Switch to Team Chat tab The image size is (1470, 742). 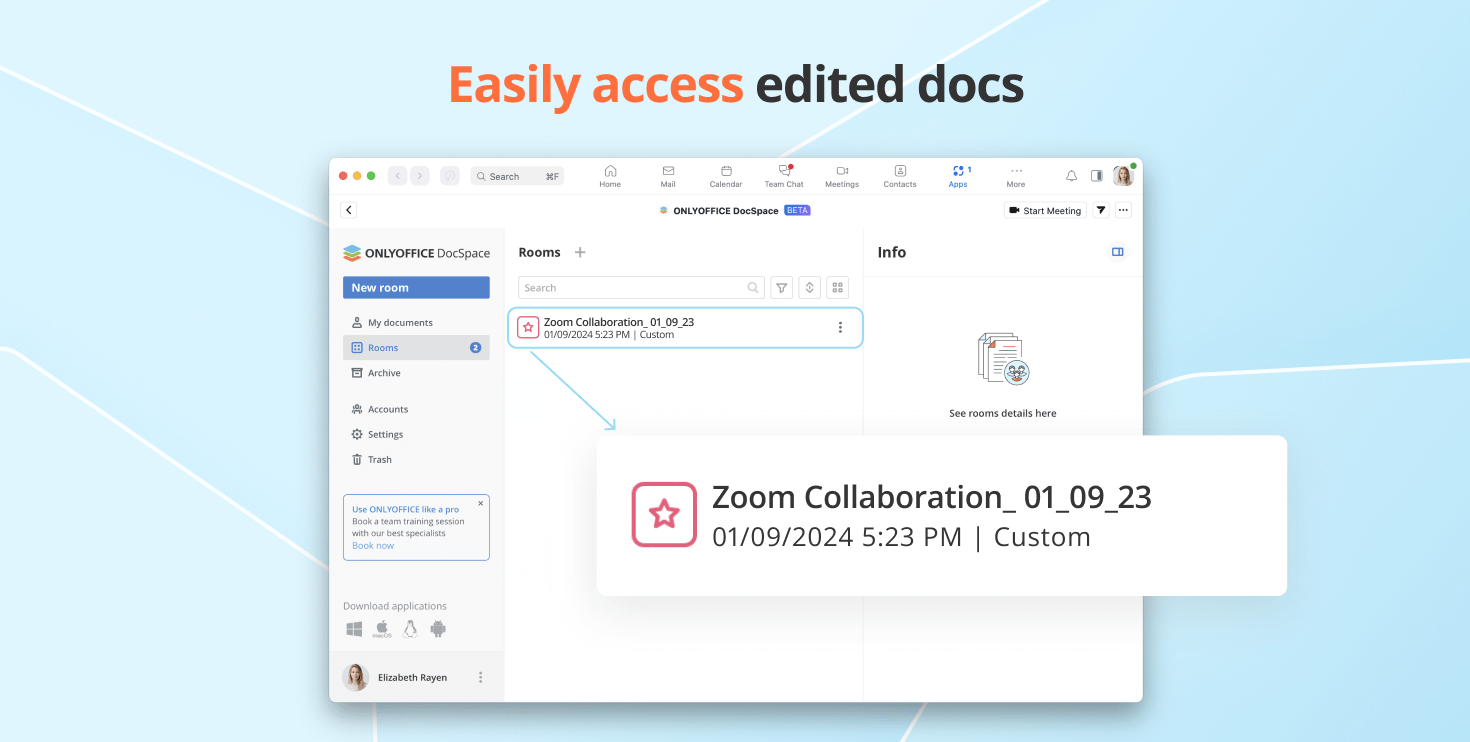784,176
